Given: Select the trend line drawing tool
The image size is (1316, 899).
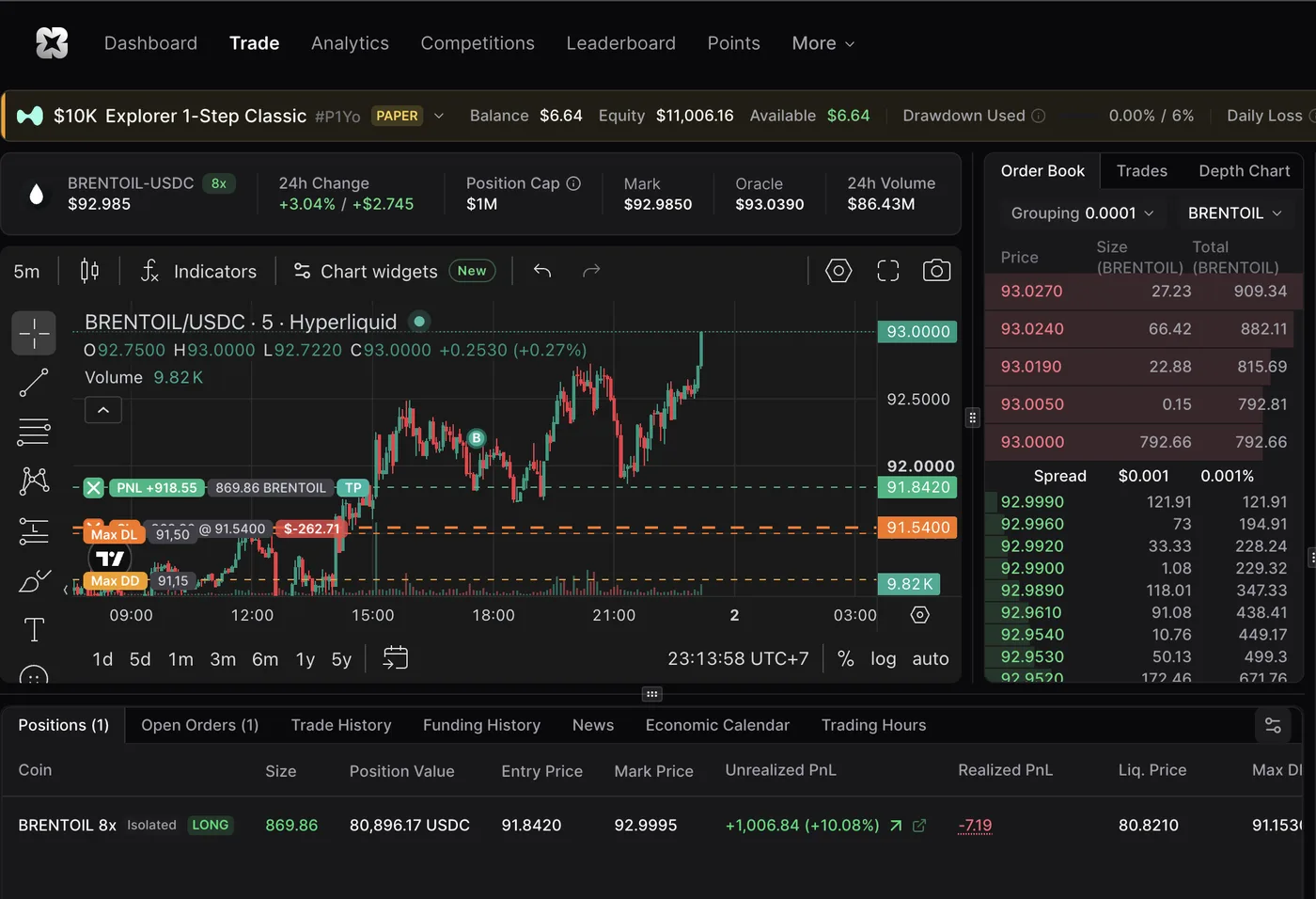Looking at the screenshot, I should pos(34,383).
